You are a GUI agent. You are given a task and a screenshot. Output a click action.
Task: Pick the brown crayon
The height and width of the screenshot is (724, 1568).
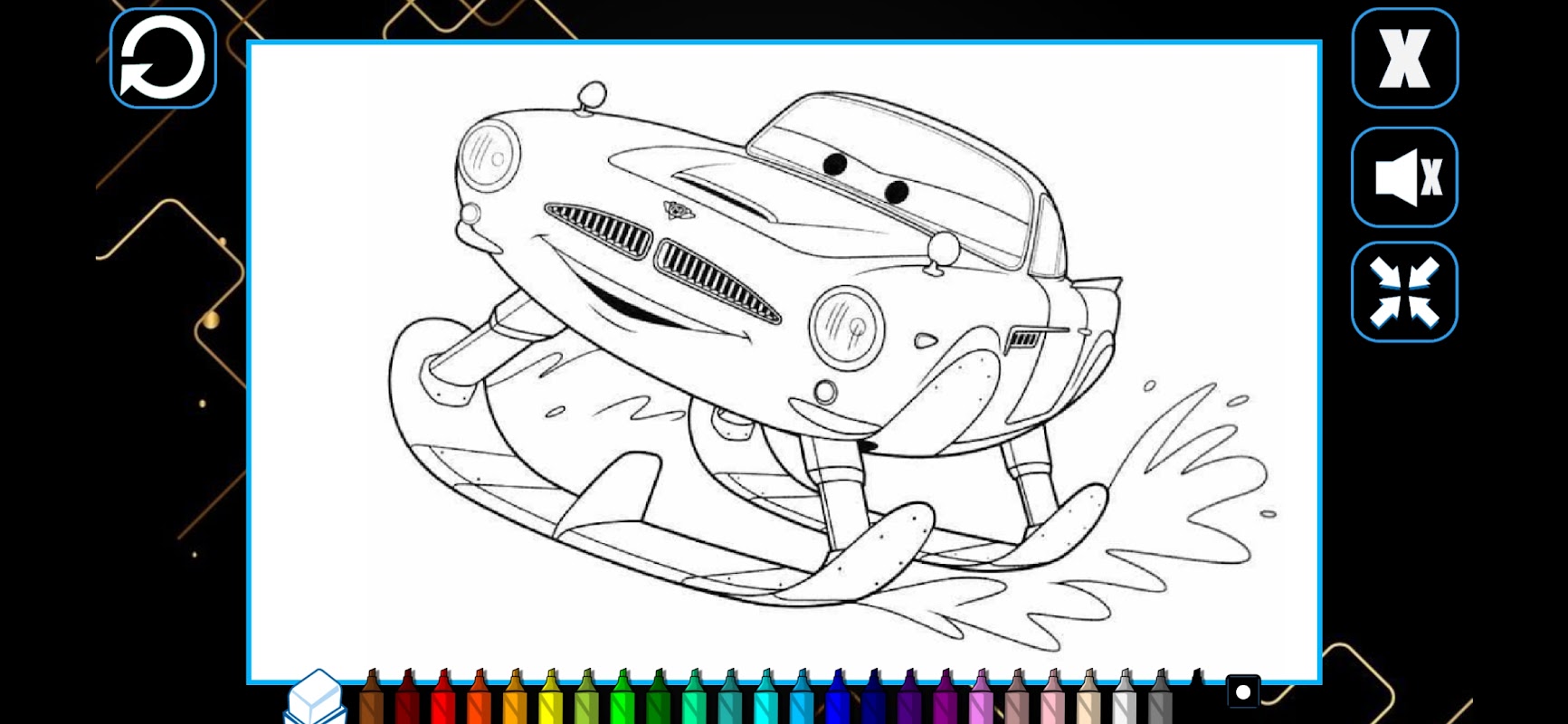(x=372, y=698)
